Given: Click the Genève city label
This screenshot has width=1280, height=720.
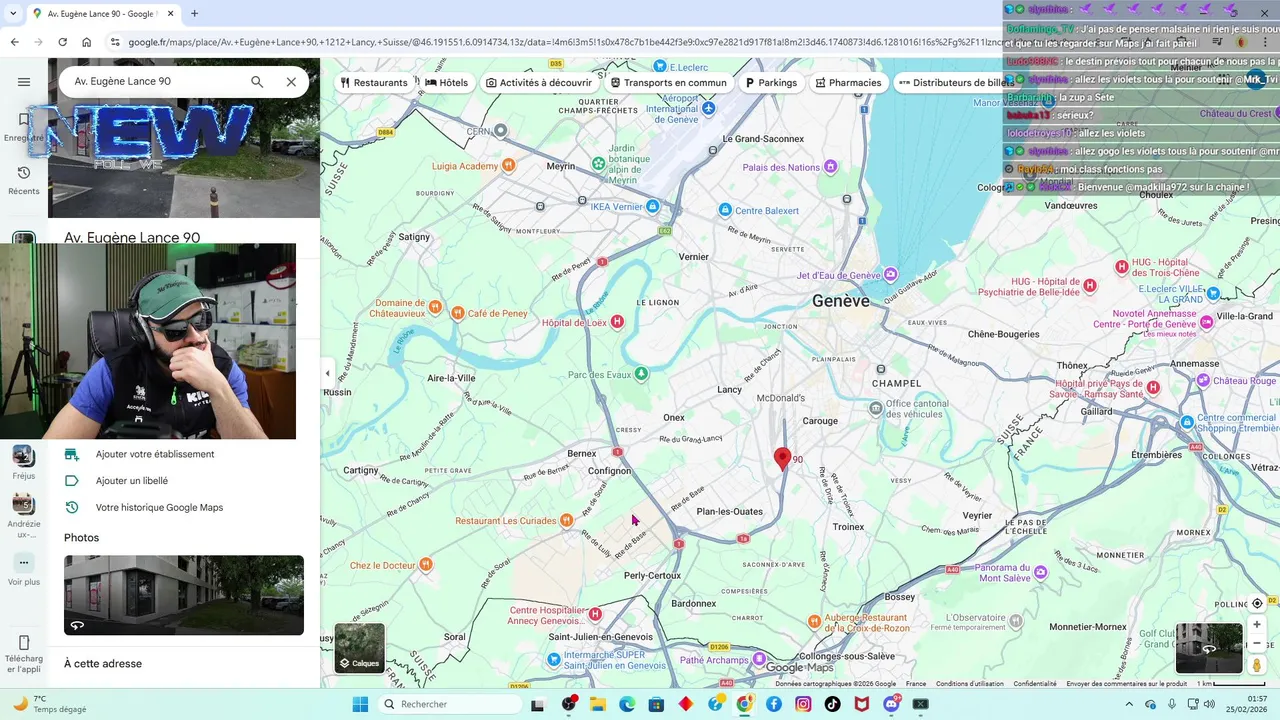Looking at the screenshot, I should 841,301.
